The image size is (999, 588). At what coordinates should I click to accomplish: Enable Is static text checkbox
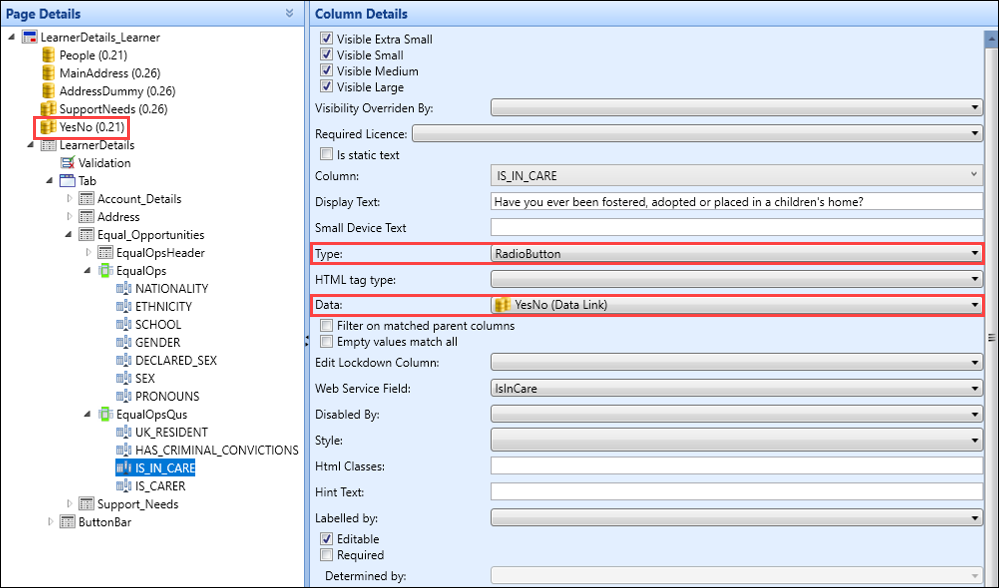click(x=326, y=154)
